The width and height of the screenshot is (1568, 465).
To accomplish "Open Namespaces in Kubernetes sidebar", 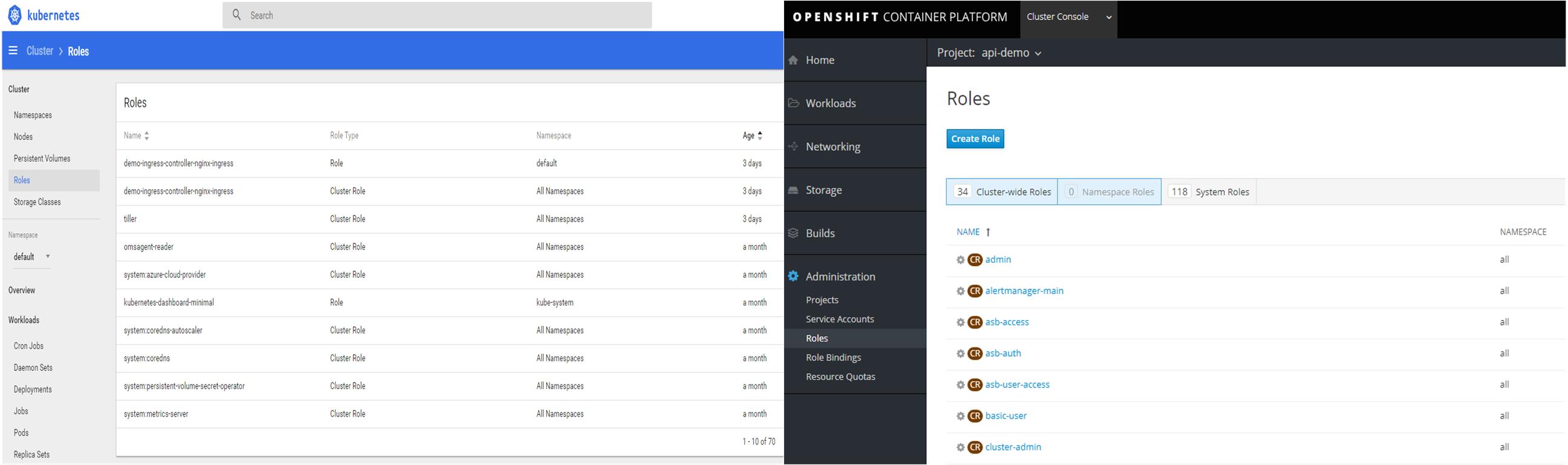I will coord(33,115).
